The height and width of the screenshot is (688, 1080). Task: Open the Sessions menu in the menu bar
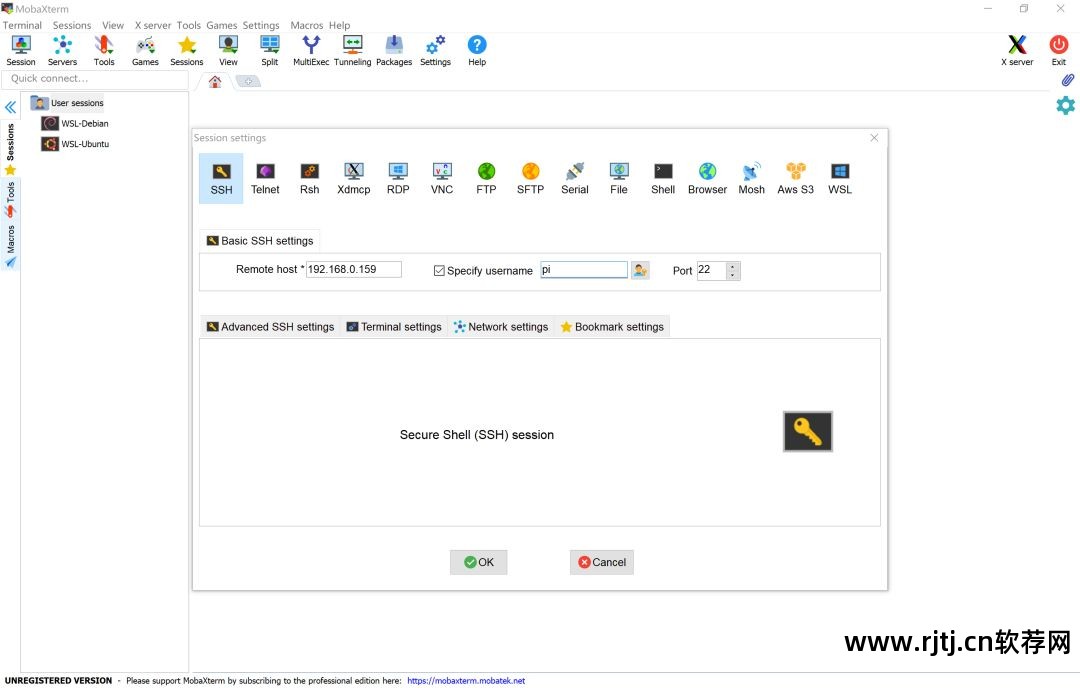coord(72,25)
